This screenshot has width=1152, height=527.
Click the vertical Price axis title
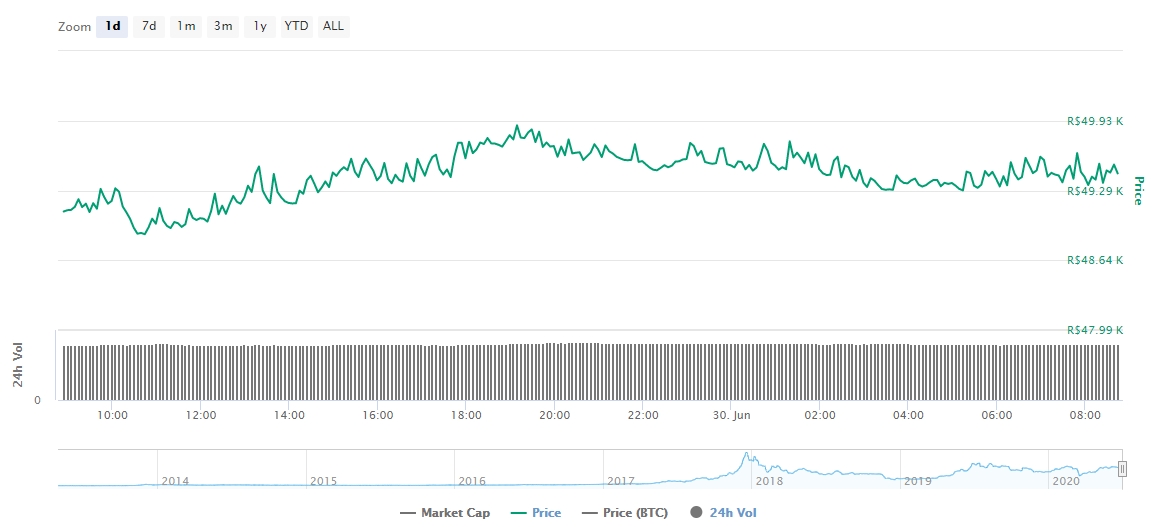coord(1140,190)
